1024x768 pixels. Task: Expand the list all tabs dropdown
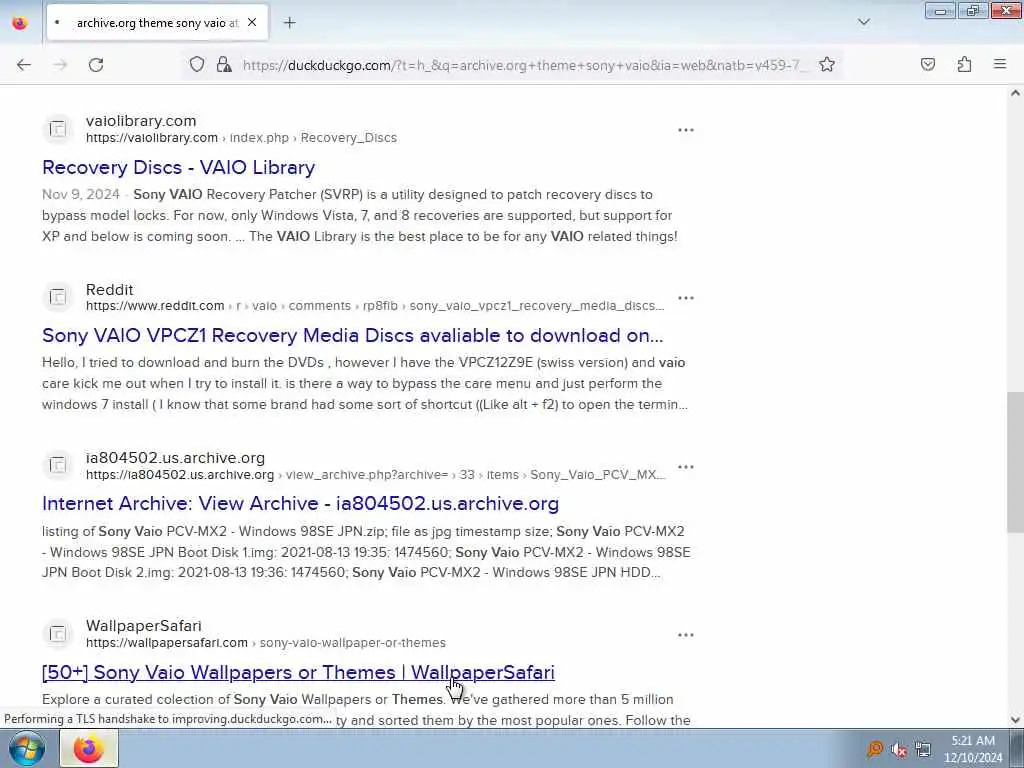tap(864, 22)
